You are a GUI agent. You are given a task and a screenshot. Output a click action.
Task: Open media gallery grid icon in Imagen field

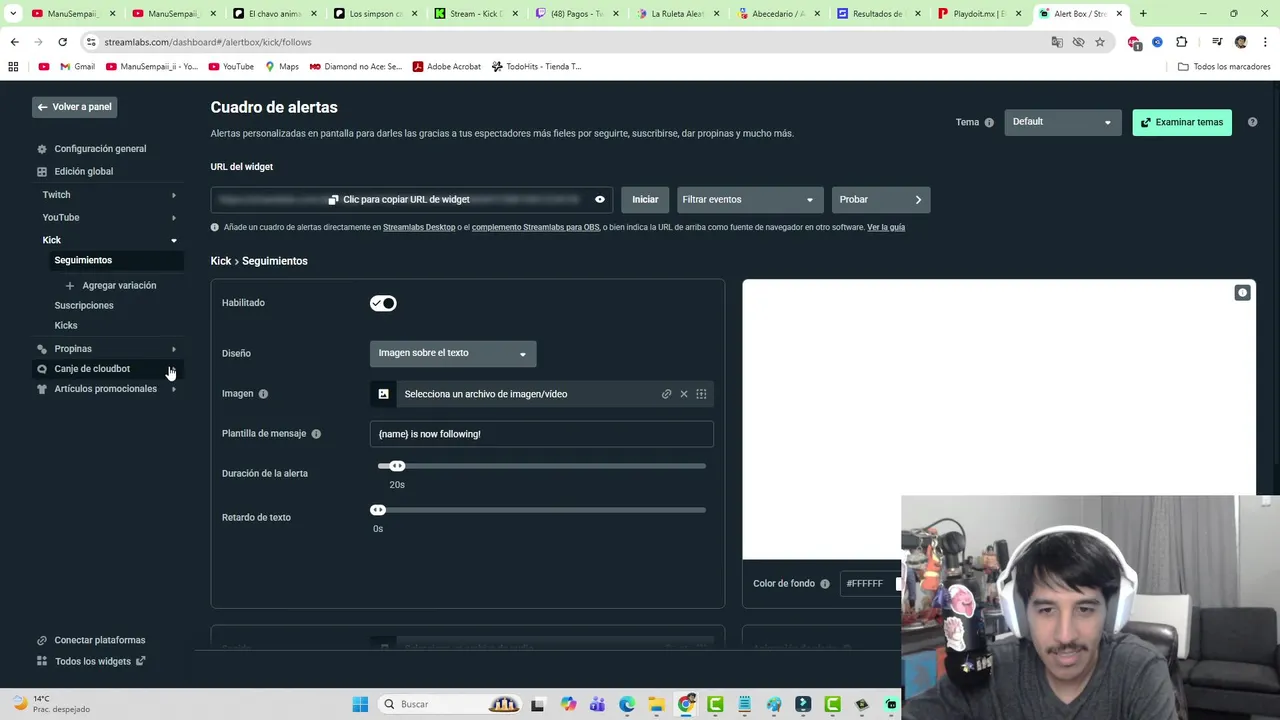(701, 394)
